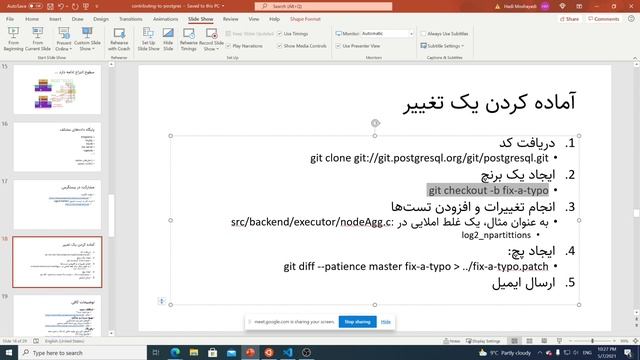Click the Undo icon
Image resolution: width=640 pixels, height=360 pixels.
point(60,6)
